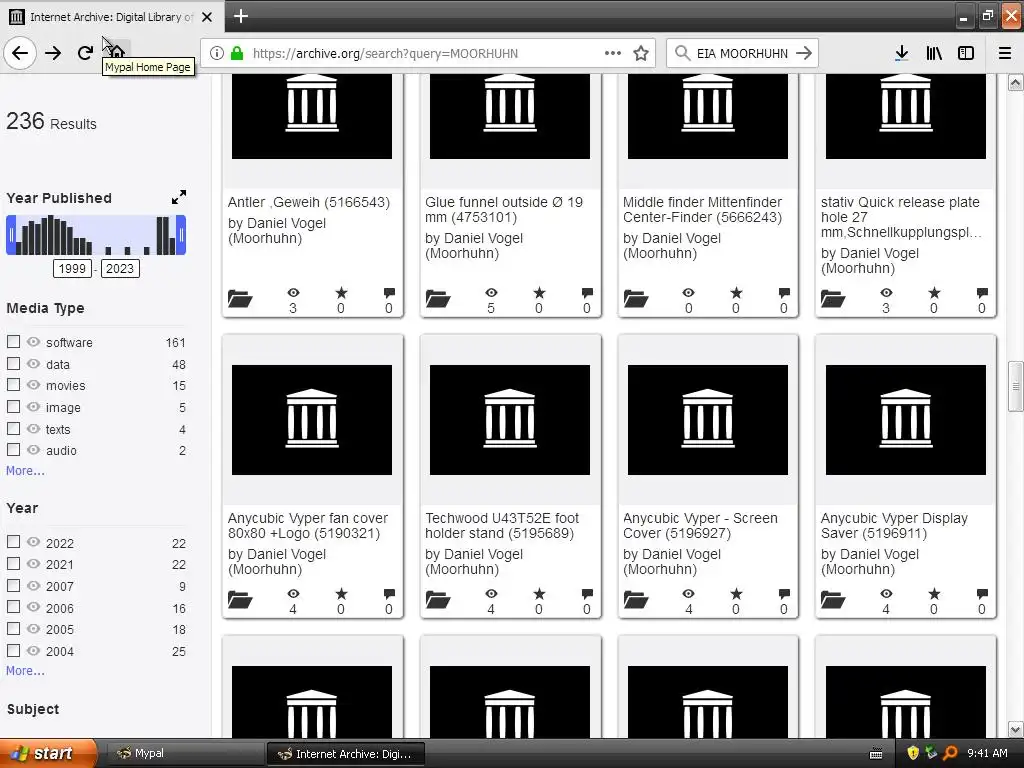Open the Mypal home page icon
This screenshot has height=768, width=1024.
[116, 51]
